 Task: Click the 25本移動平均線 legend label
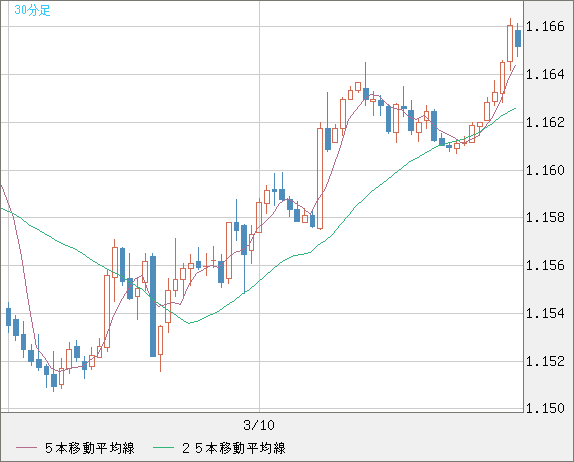[x=234, y=448]
